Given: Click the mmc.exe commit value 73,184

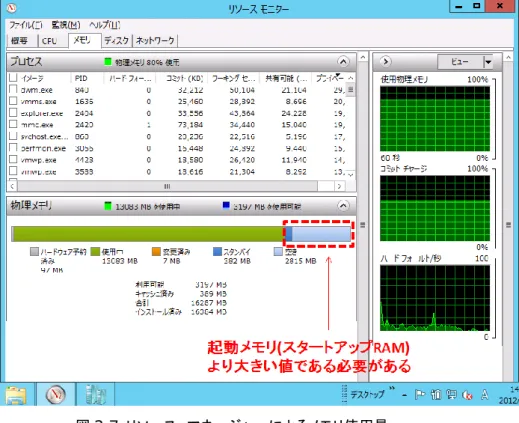Looking at the screenshot, I should [x=190, y=125].
